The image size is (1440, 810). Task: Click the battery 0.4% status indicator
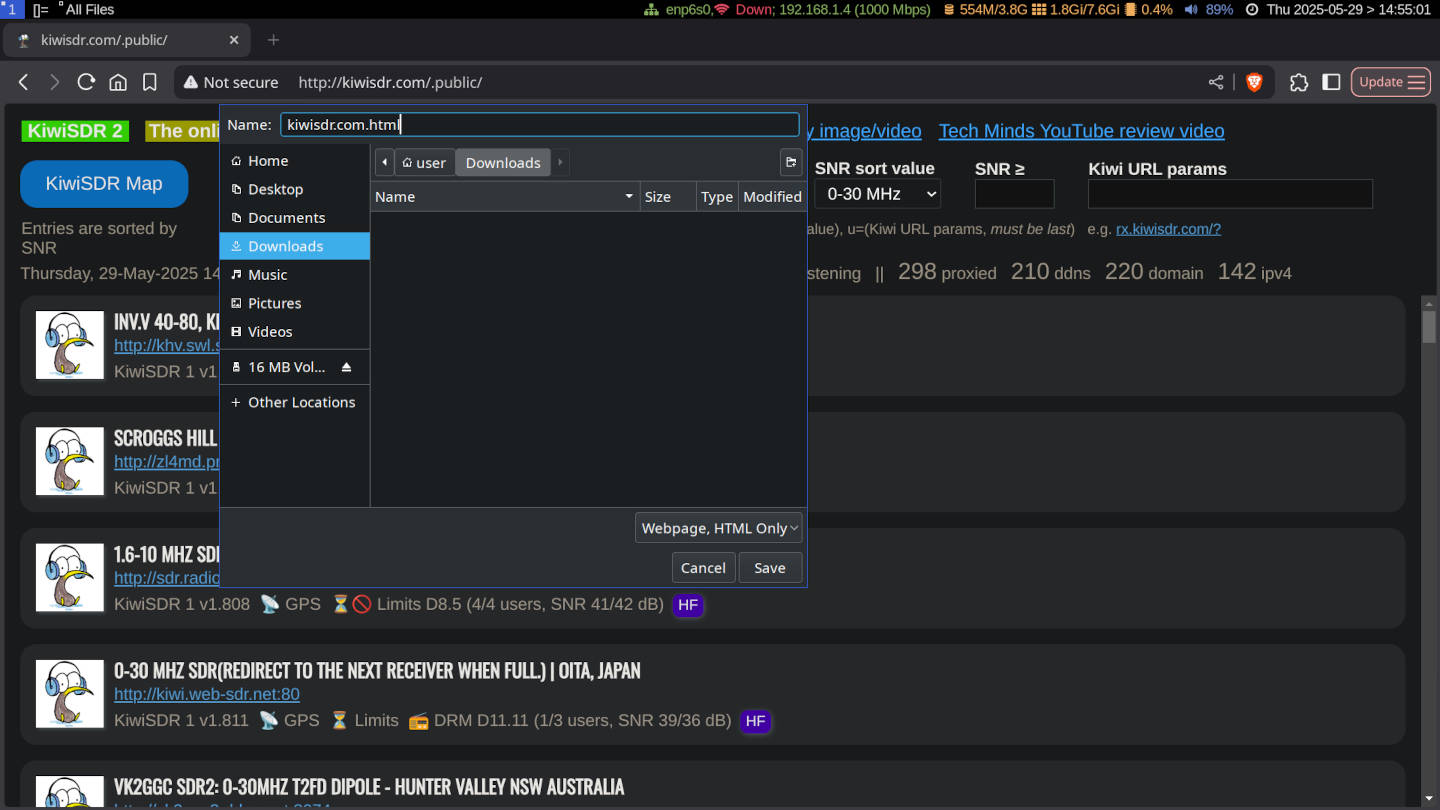[x=1148, y=9]
